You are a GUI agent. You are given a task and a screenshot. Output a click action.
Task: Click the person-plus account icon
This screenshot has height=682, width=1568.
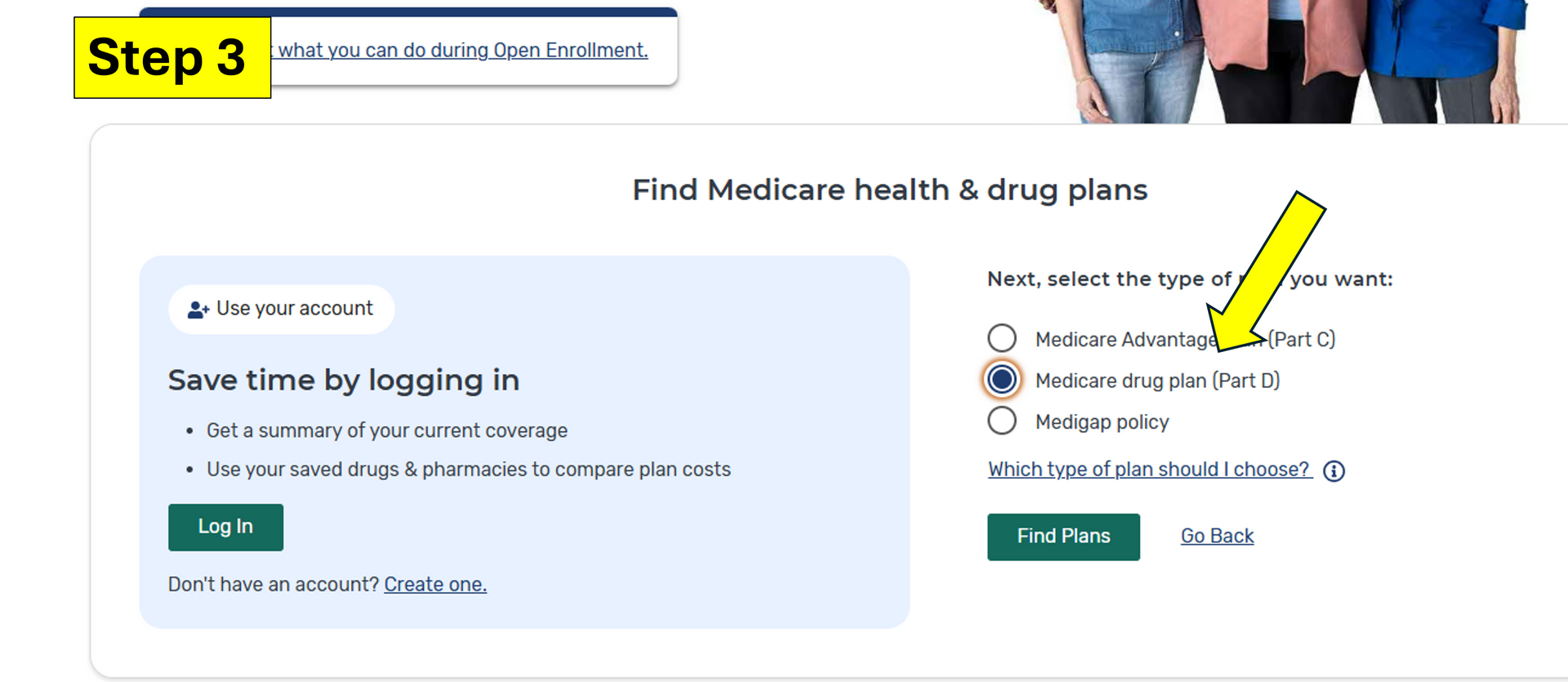click(x=198, y=310)
